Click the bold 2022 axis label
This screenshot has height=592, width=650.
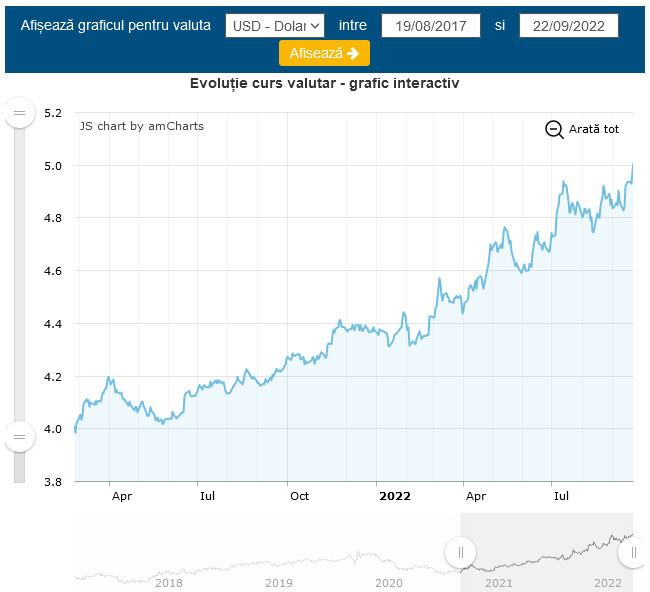click(395, 496)
